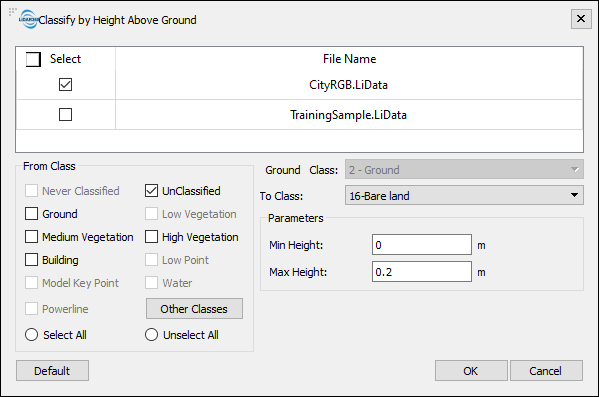Uncheck the CityRGB.LiData file checkbox
The width and height of the screenshot is (599, 397).
pyautogui.click(x=65, y=84)
